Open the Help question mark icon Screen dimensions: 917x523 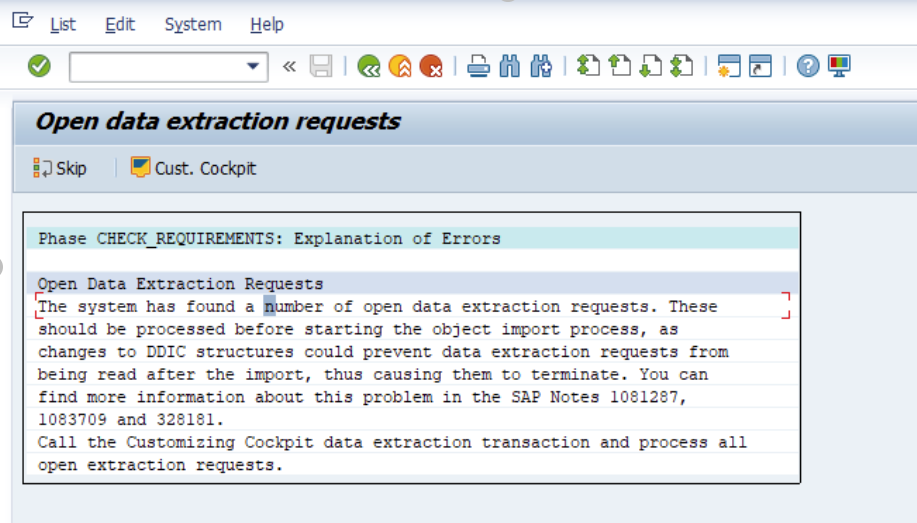[x=808, y=67]
